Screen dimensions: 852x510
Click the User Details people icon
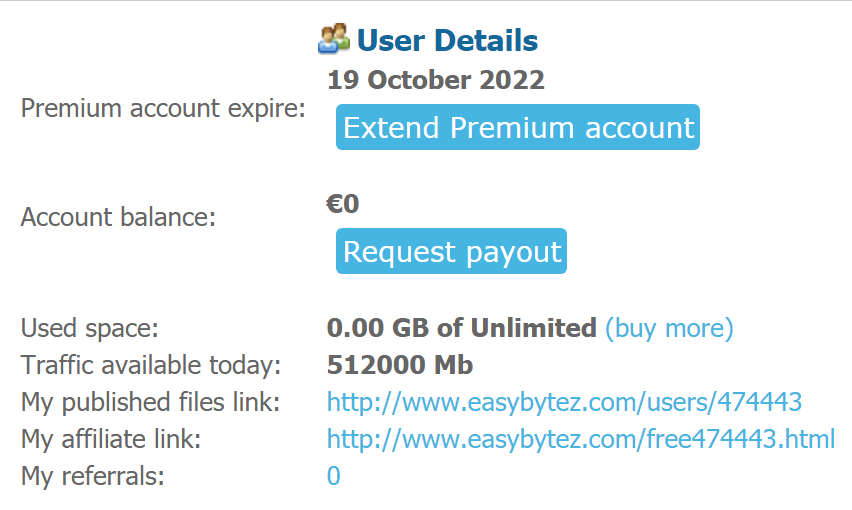coord(334,40)
